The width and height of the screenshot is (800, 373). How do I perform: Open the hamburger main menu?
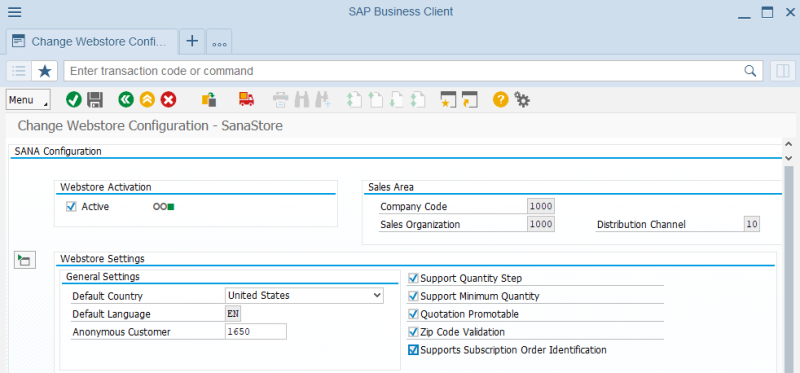coord(15,12)
